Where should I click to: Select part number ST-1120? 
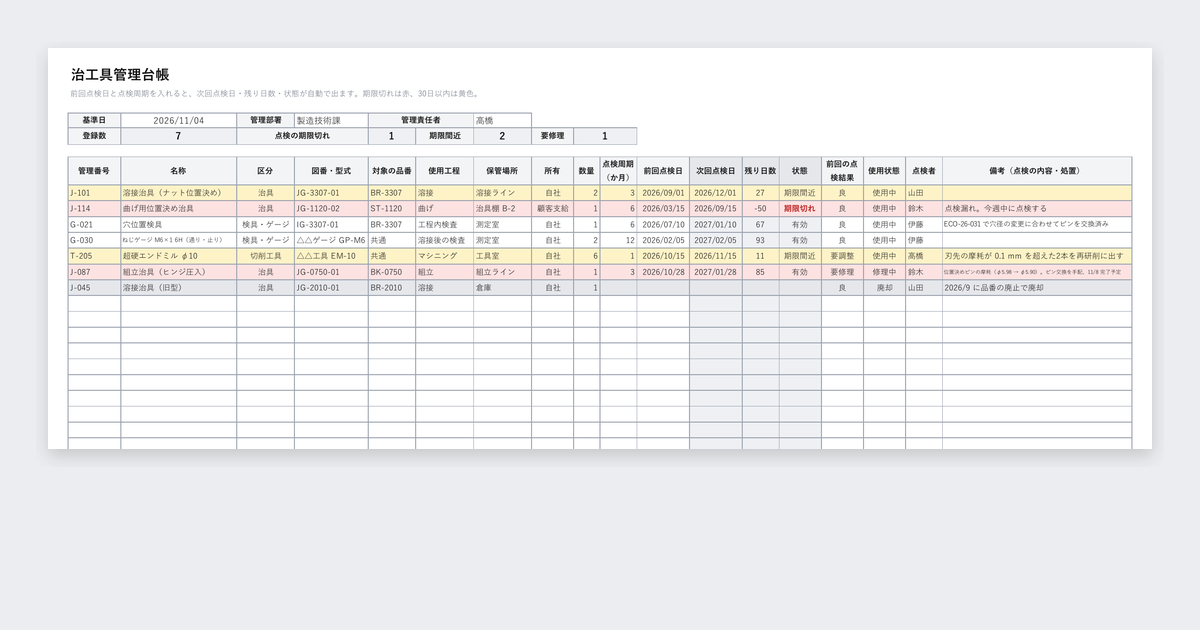(391, 209)
